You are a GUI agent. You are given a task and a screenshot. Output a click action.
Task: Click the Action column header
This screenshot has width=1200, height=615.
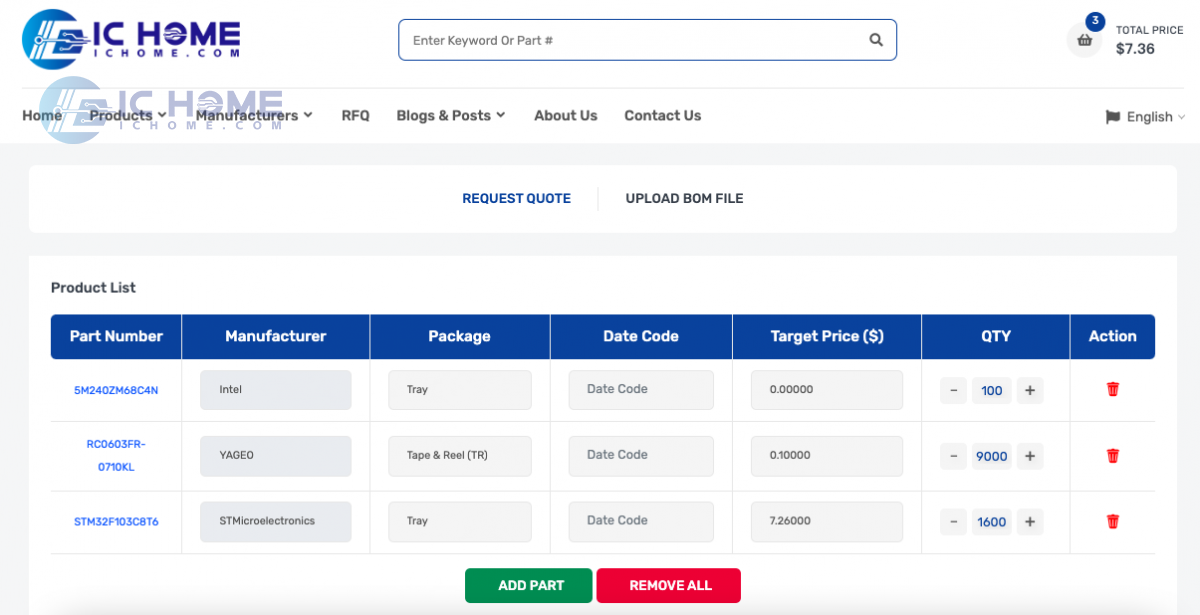(x=1113, y=337)
